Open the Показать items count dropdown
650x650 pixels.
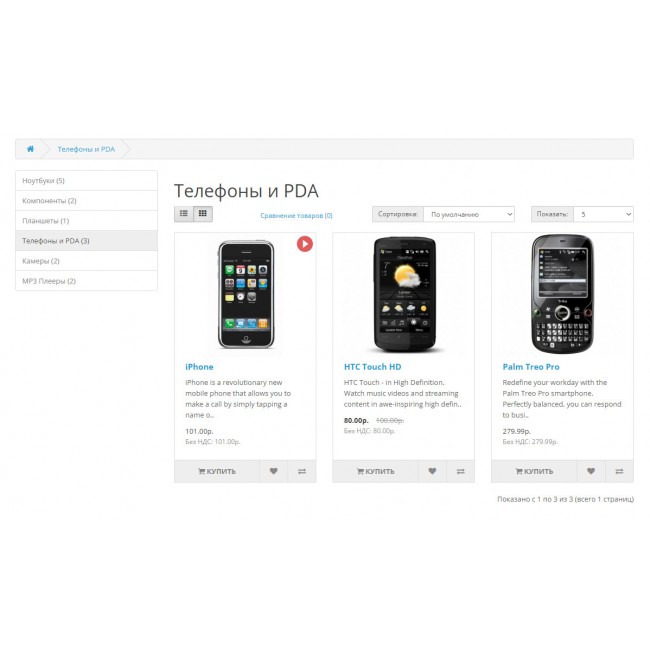click(603, 214)
